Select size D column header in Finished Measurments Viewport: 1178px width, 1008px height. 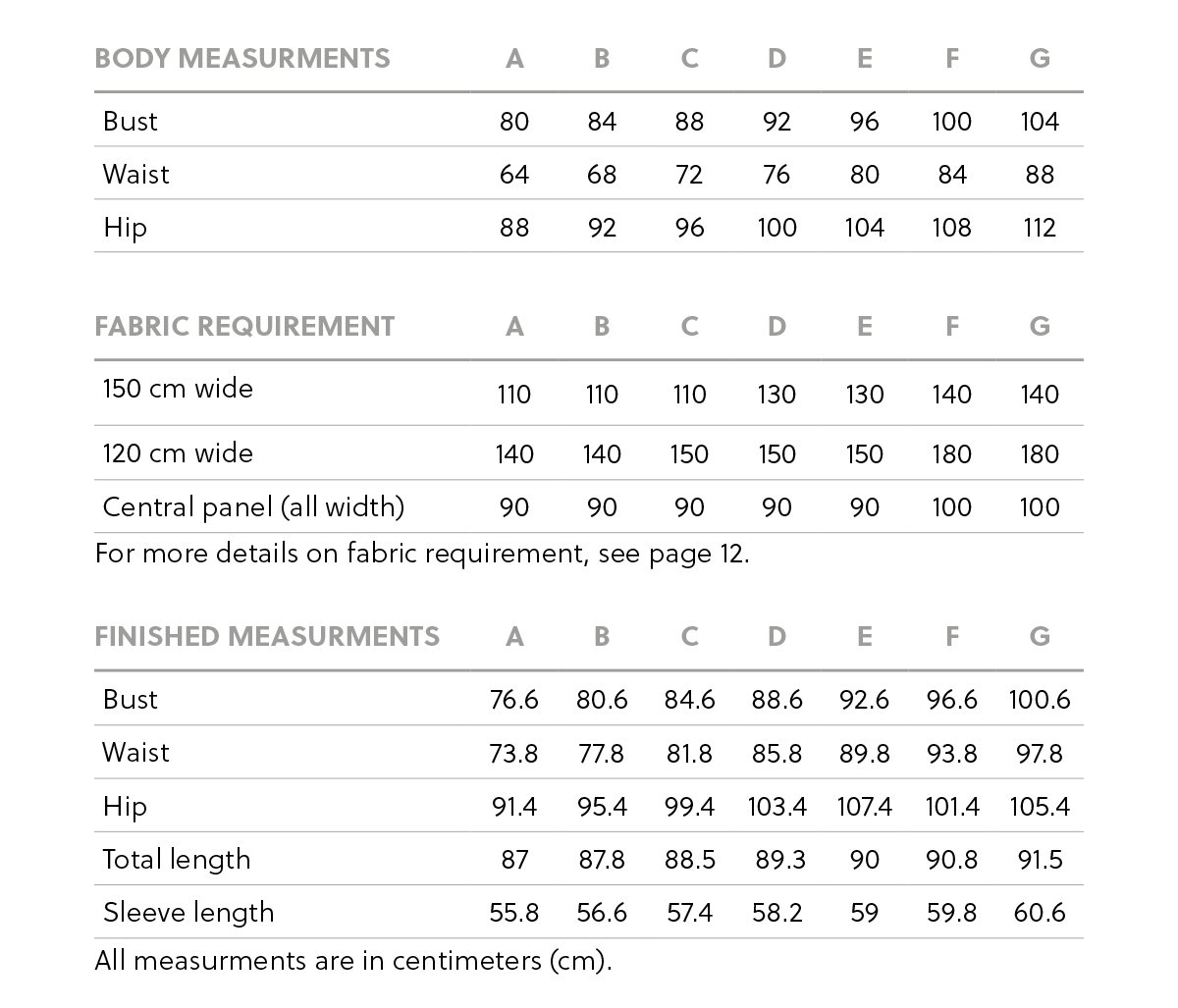(776, 637)
